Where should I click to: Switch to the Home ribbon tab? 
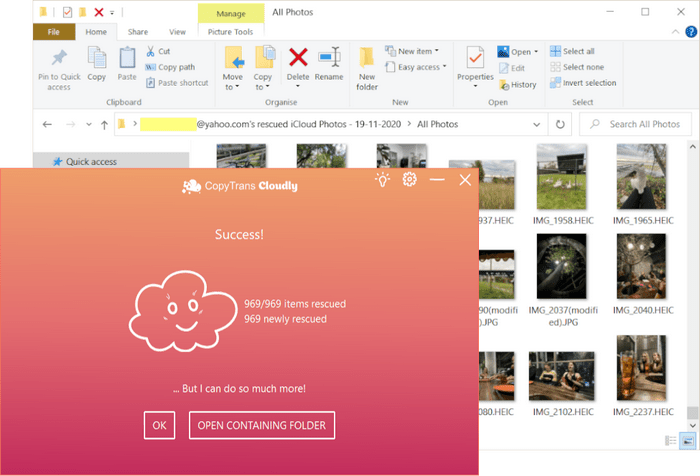96,32
